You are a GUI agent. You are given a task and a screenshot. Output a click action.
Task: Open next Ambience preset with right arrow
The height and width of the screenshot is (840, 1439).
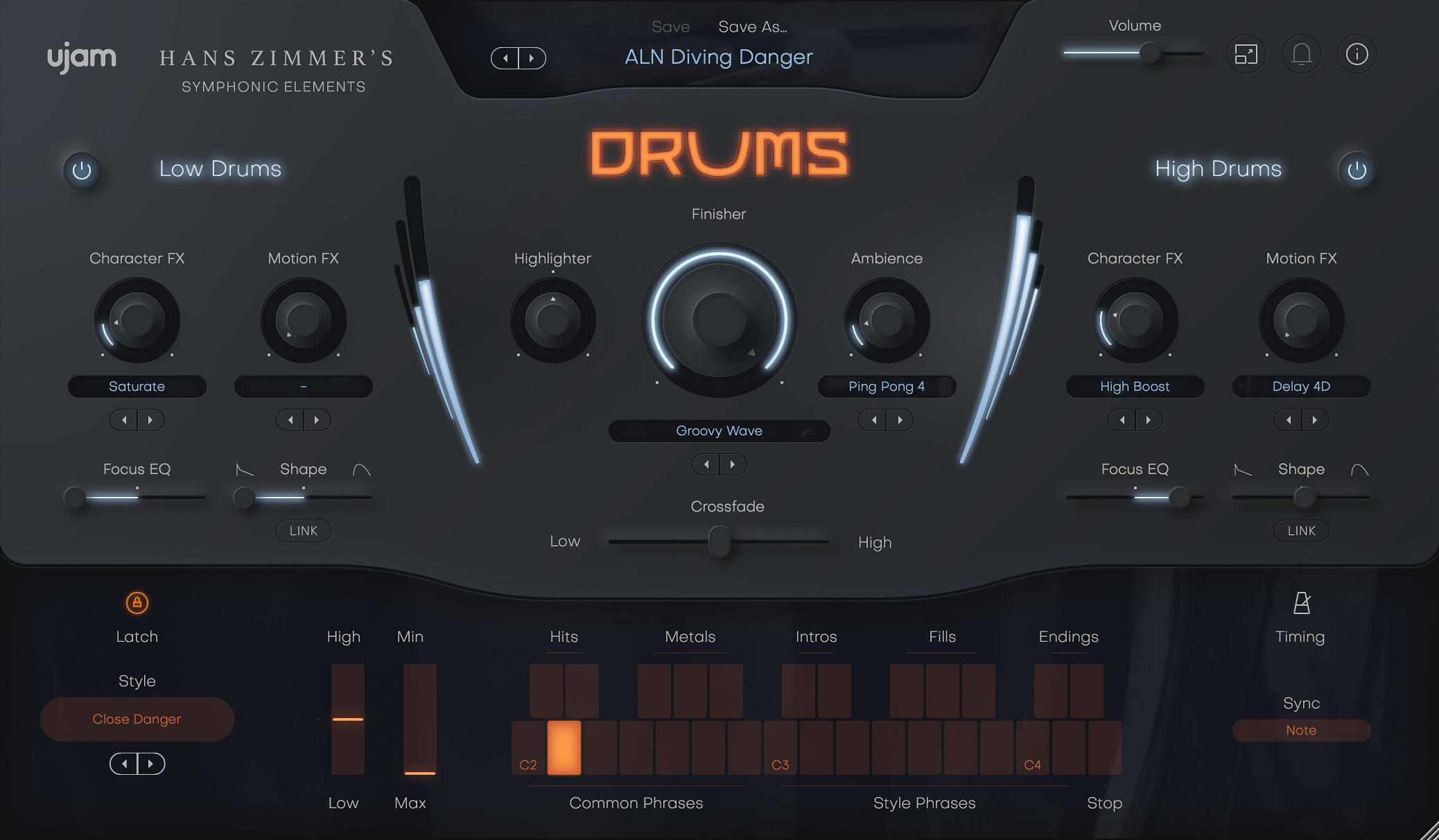(900, 420)
